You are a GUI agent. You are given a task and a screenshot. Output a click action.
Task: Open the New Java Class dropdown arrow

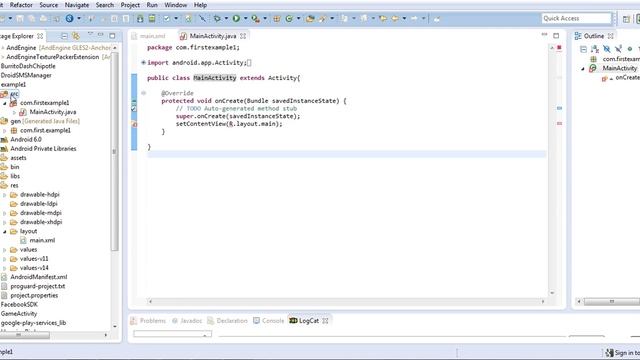pyautogui.click(x=298, y=18)
